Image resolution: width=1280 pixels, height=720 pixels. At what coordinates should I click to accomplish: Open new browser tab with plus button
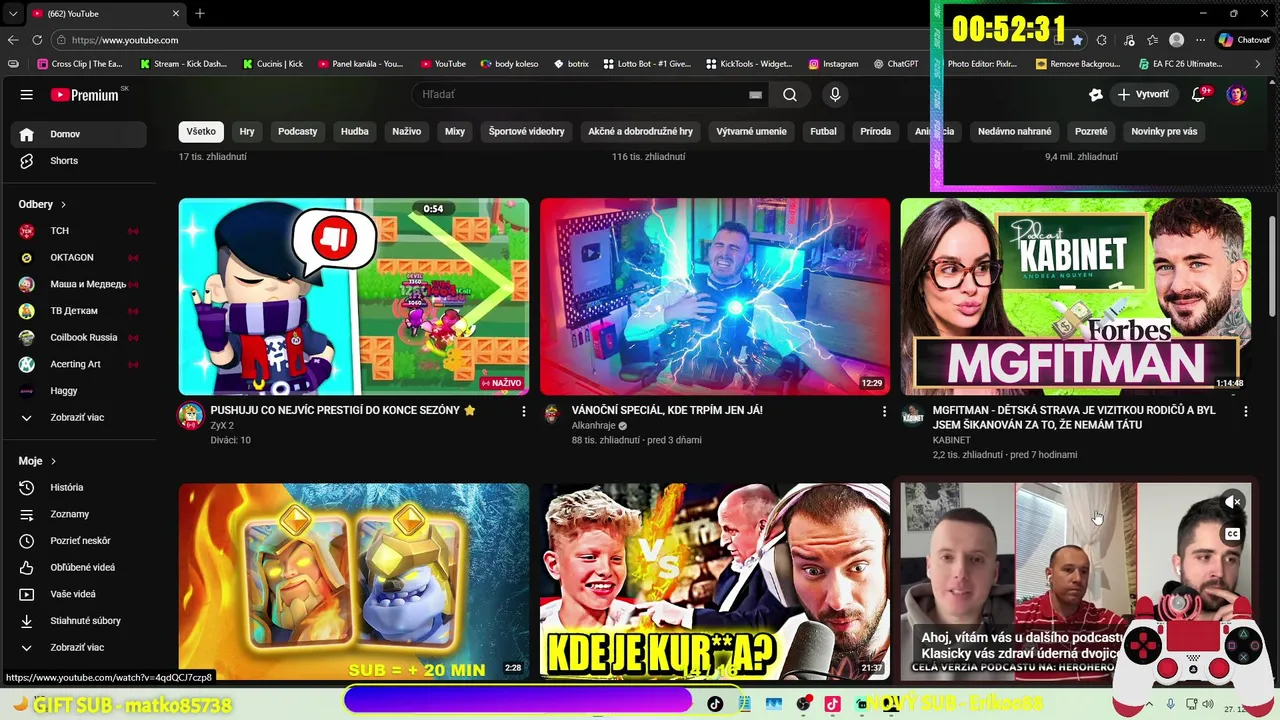pos(200,14)
